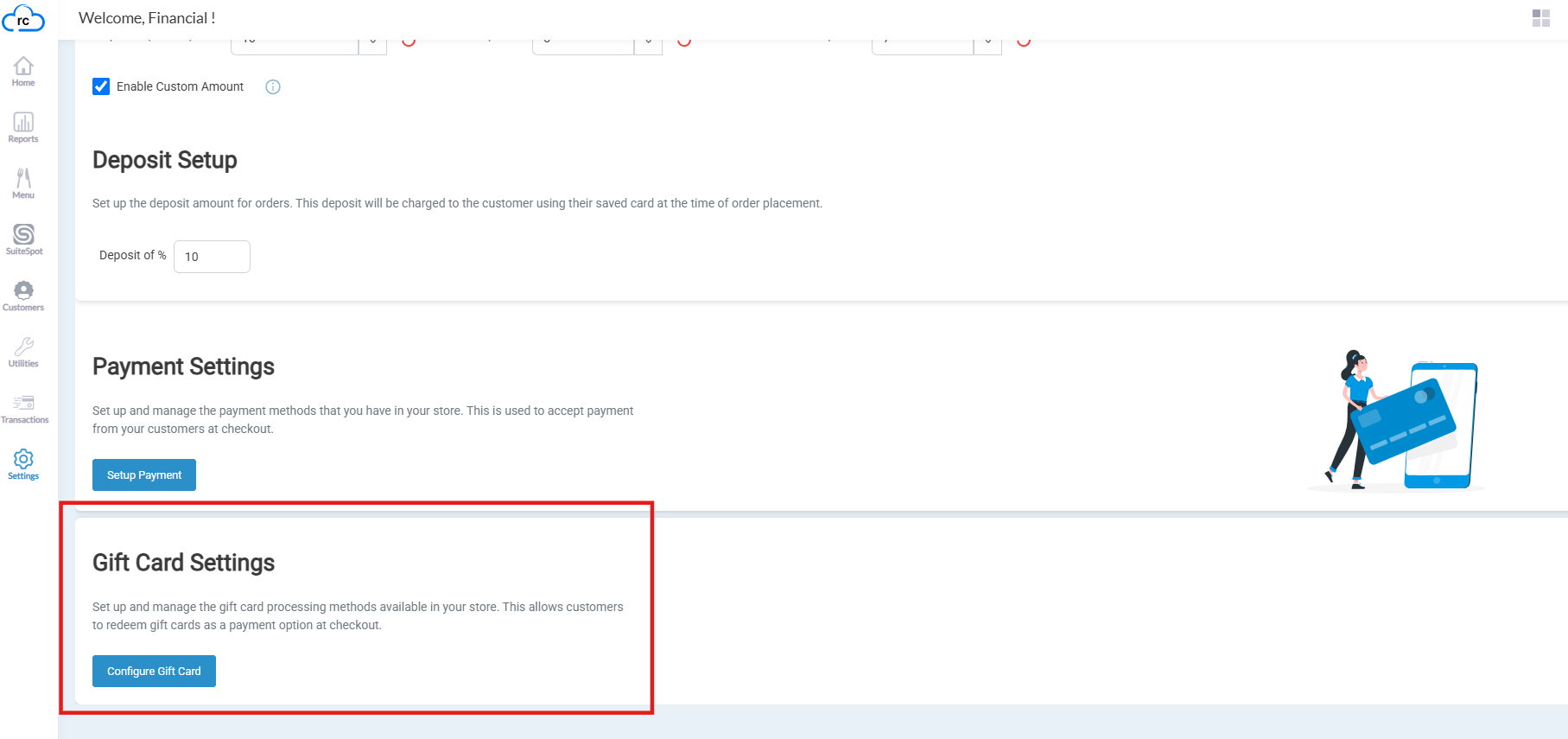Uncheck the Enable Custom Amount checkbox
The image size is (1568, 739).
pyautogui.click(x=101, y=86)
